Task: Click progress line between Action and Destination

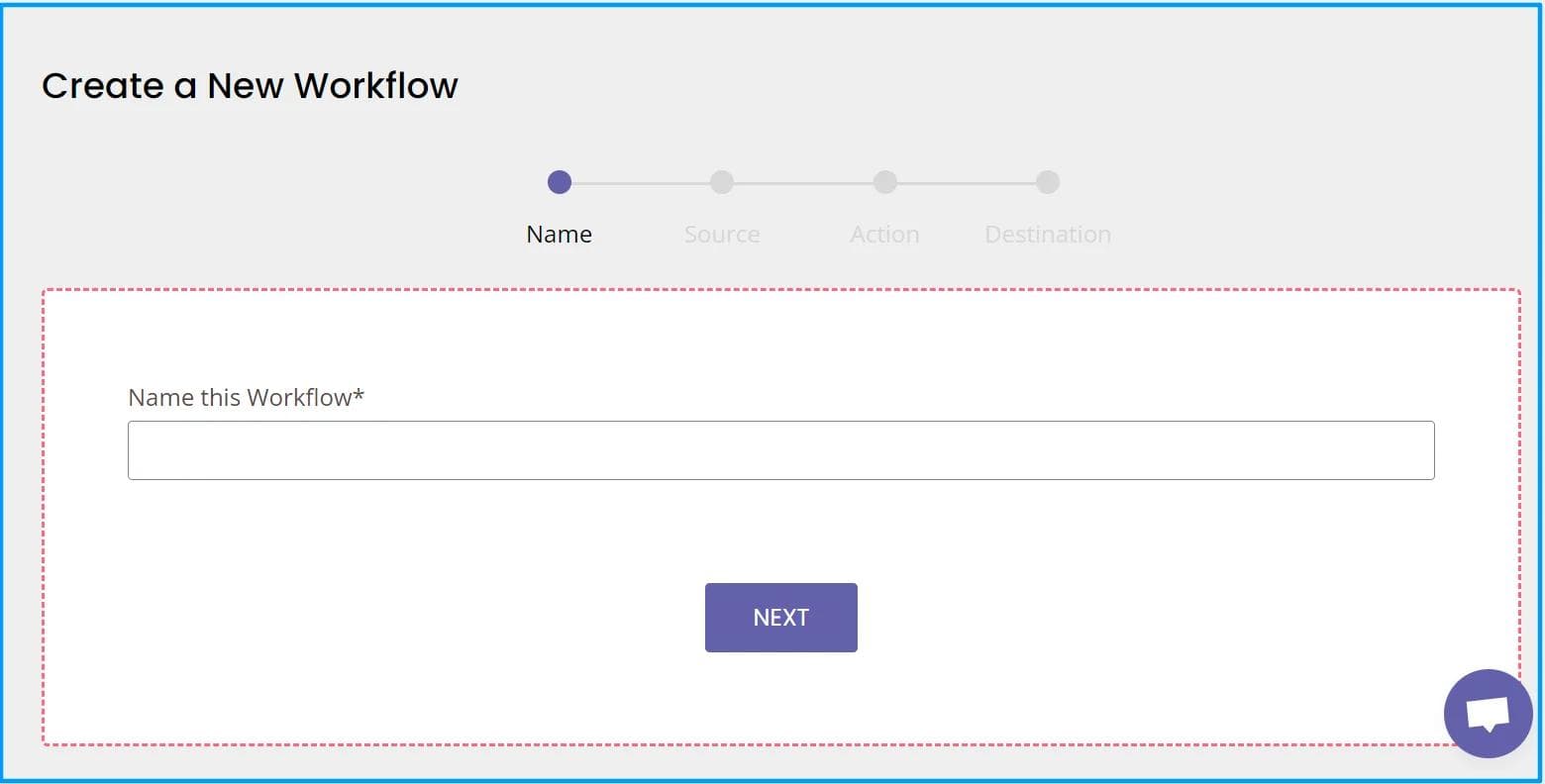Action: tap(967, 183)
